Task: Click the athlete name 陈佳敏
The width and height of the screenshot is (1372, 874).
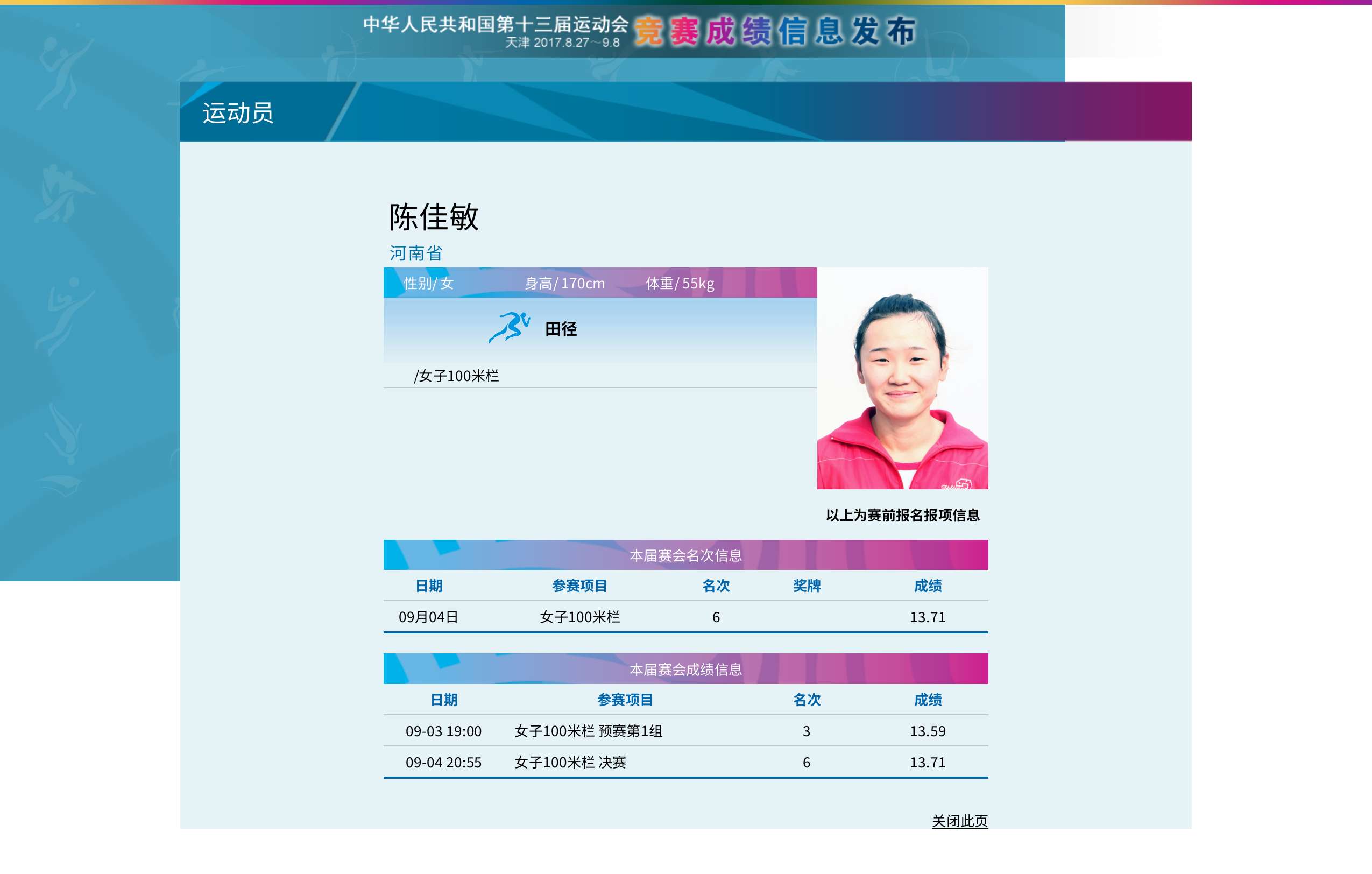Action: (x=434, y=217)
